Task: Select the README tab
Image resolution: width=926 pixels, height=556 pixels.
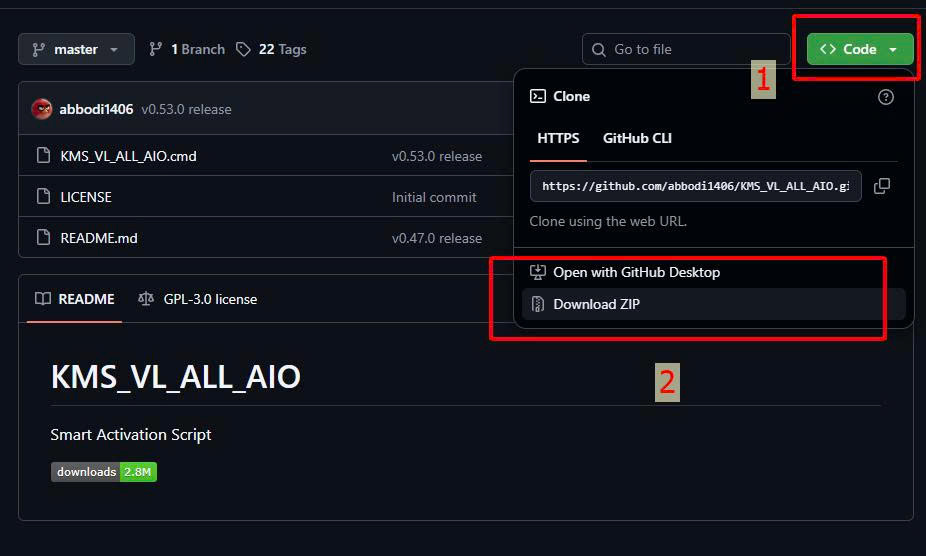Action: point(75,299)
